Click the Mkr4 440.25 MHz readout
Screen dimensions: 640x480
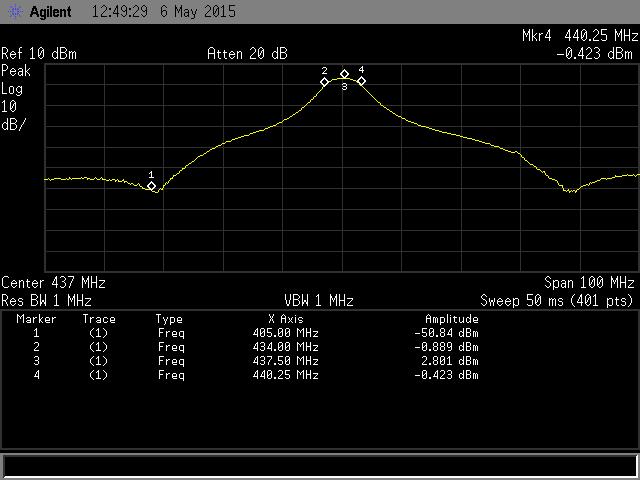click(578, 35)
